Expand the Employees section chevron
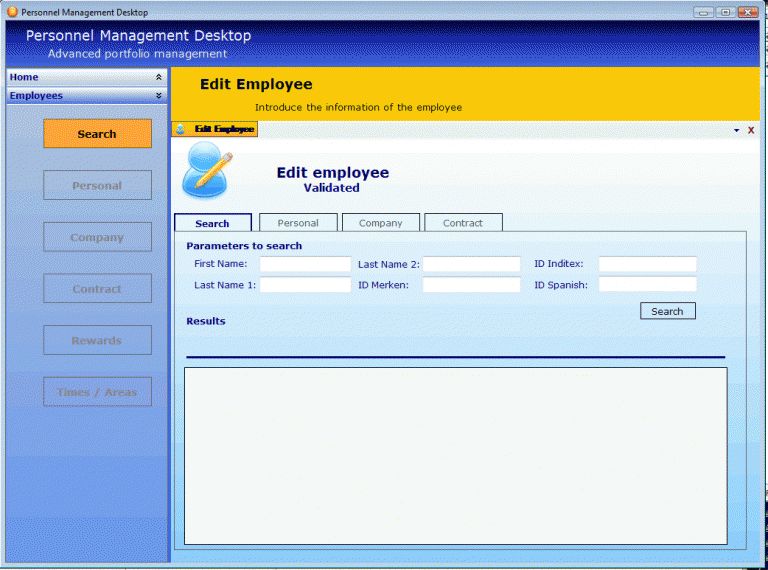Screen dimensions: 768x570 158,96
